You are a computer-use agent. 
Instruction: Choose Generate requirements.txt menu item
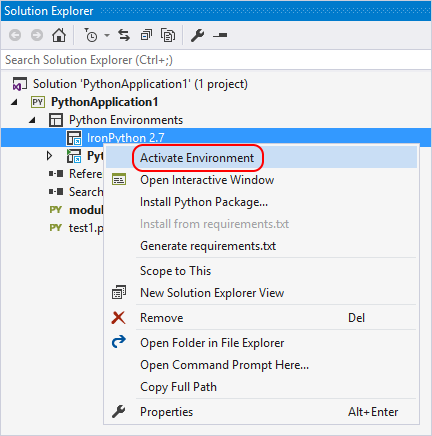[261, 246]
